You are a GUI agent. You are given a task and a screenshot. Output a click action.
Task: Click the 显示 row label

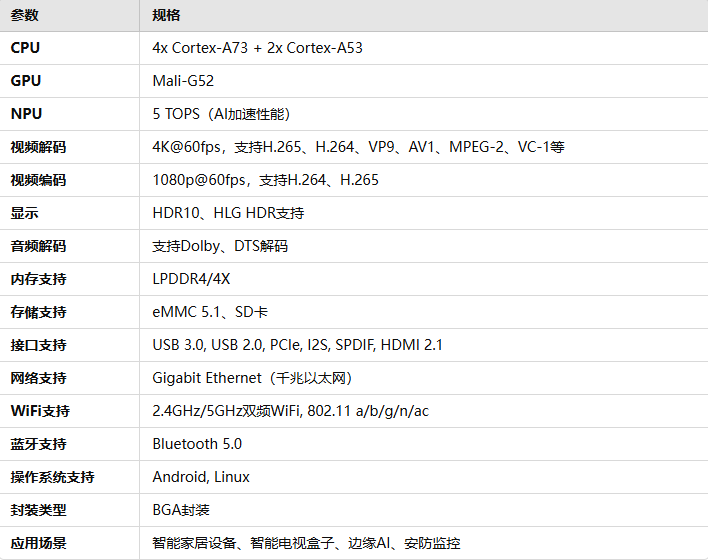pyautogui.click(x=24, y=213)
